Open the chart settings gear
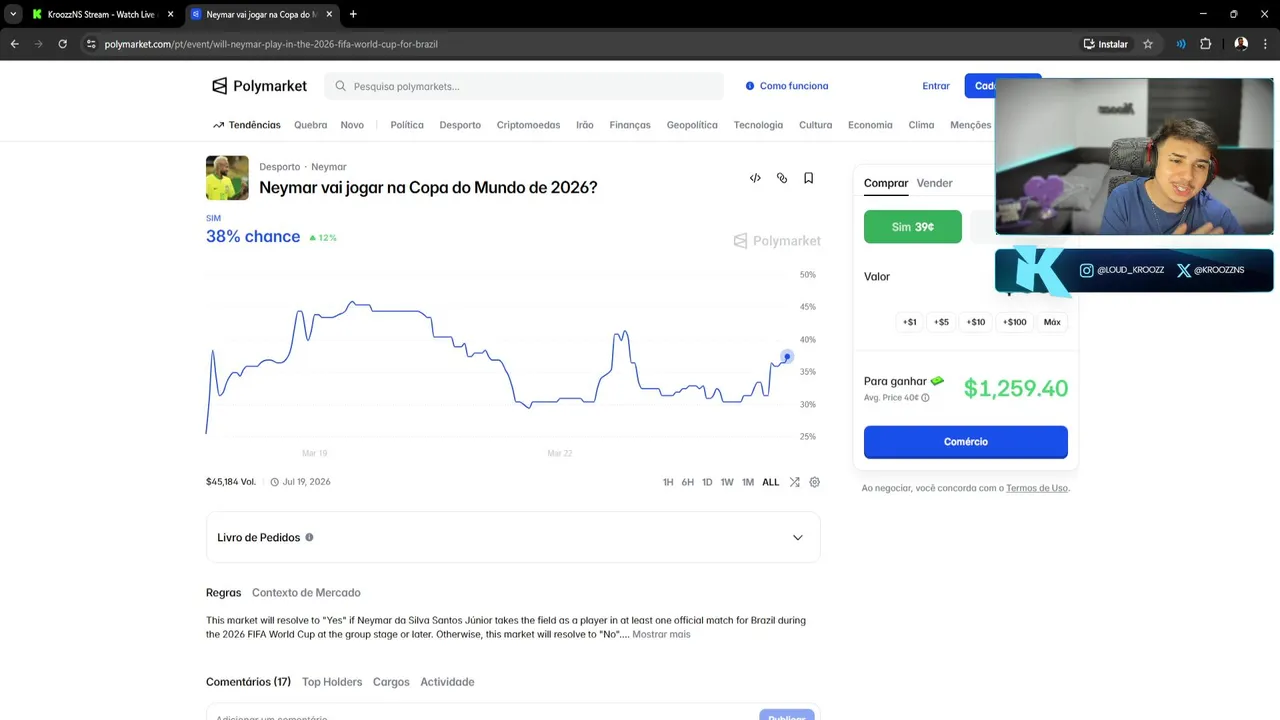Viewport: 1280px width, 720px height. pyautogui.click(x=815, y=482)
